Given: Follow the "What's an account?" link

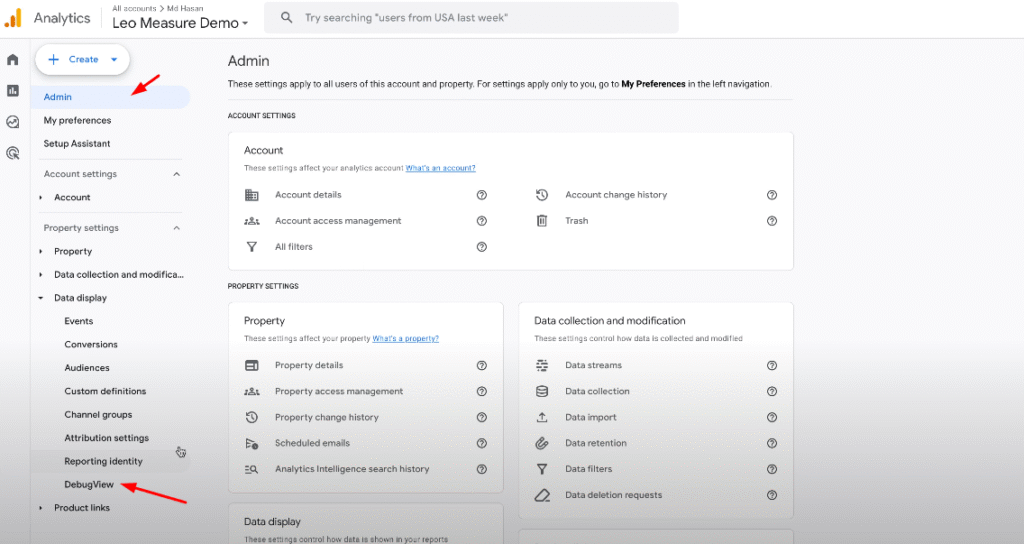Looking at the screenshot, I should (x=440, y=168).
